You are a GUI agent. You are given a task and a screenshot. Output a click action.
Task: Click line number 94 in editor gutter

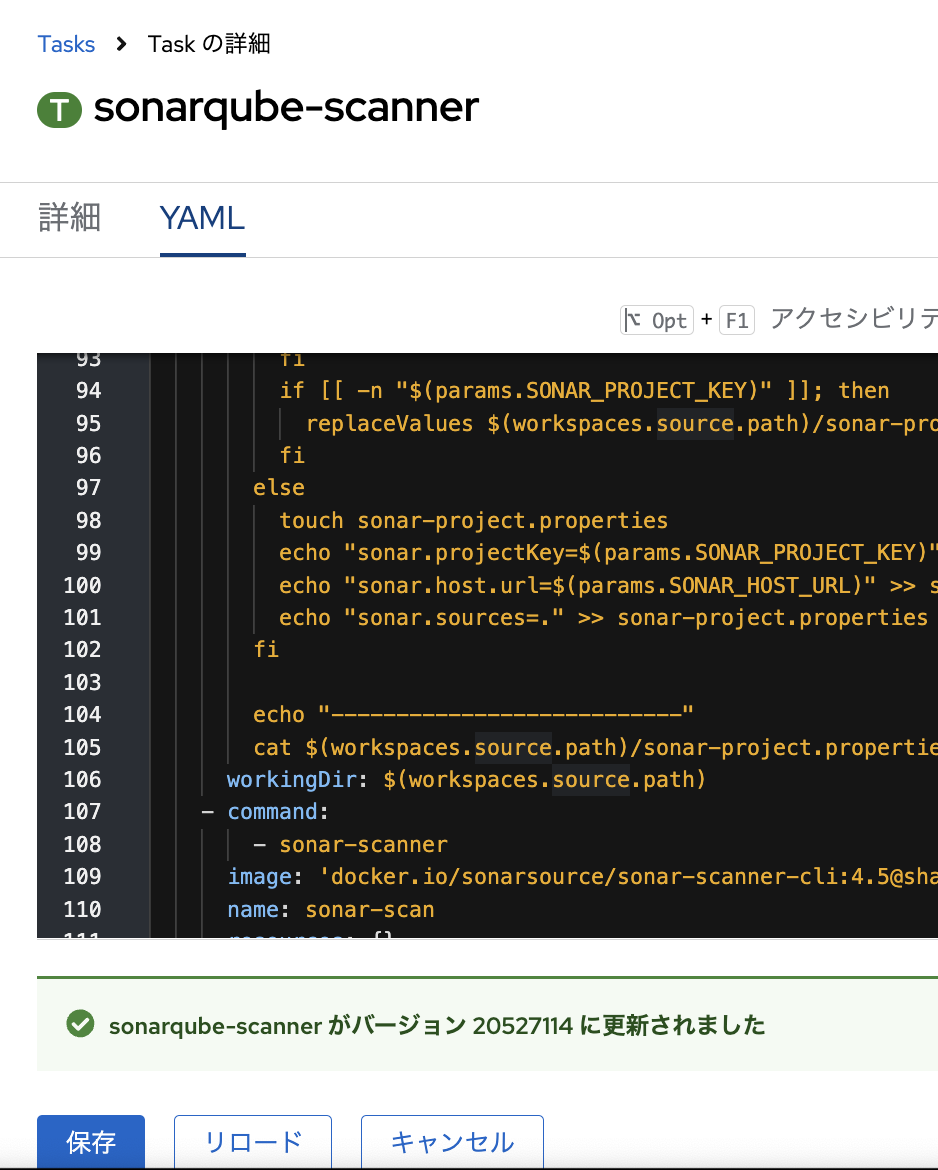pos(88,390)
